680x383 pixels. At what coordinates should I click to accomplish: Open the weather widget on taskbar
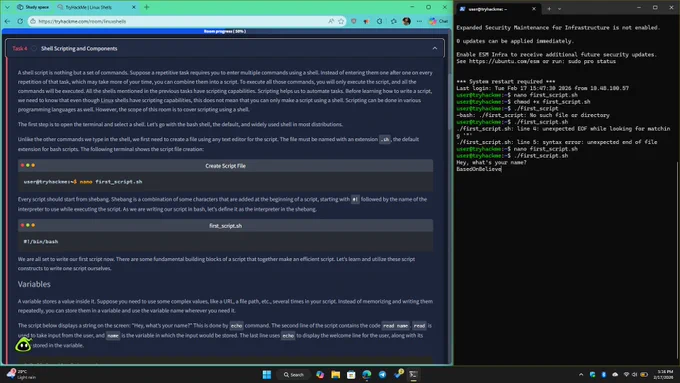pyautogui.click(x=22, y=374)
